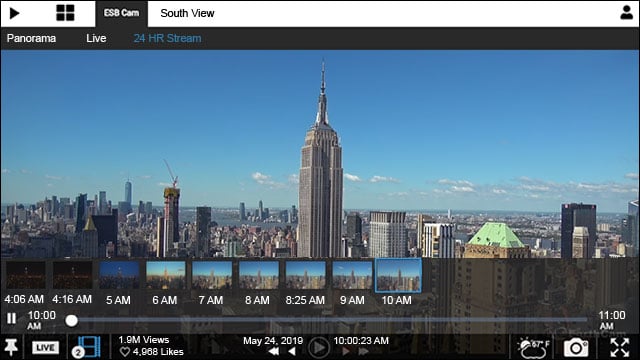Enter fullscreen with expand arrows icon

(620, 348)
